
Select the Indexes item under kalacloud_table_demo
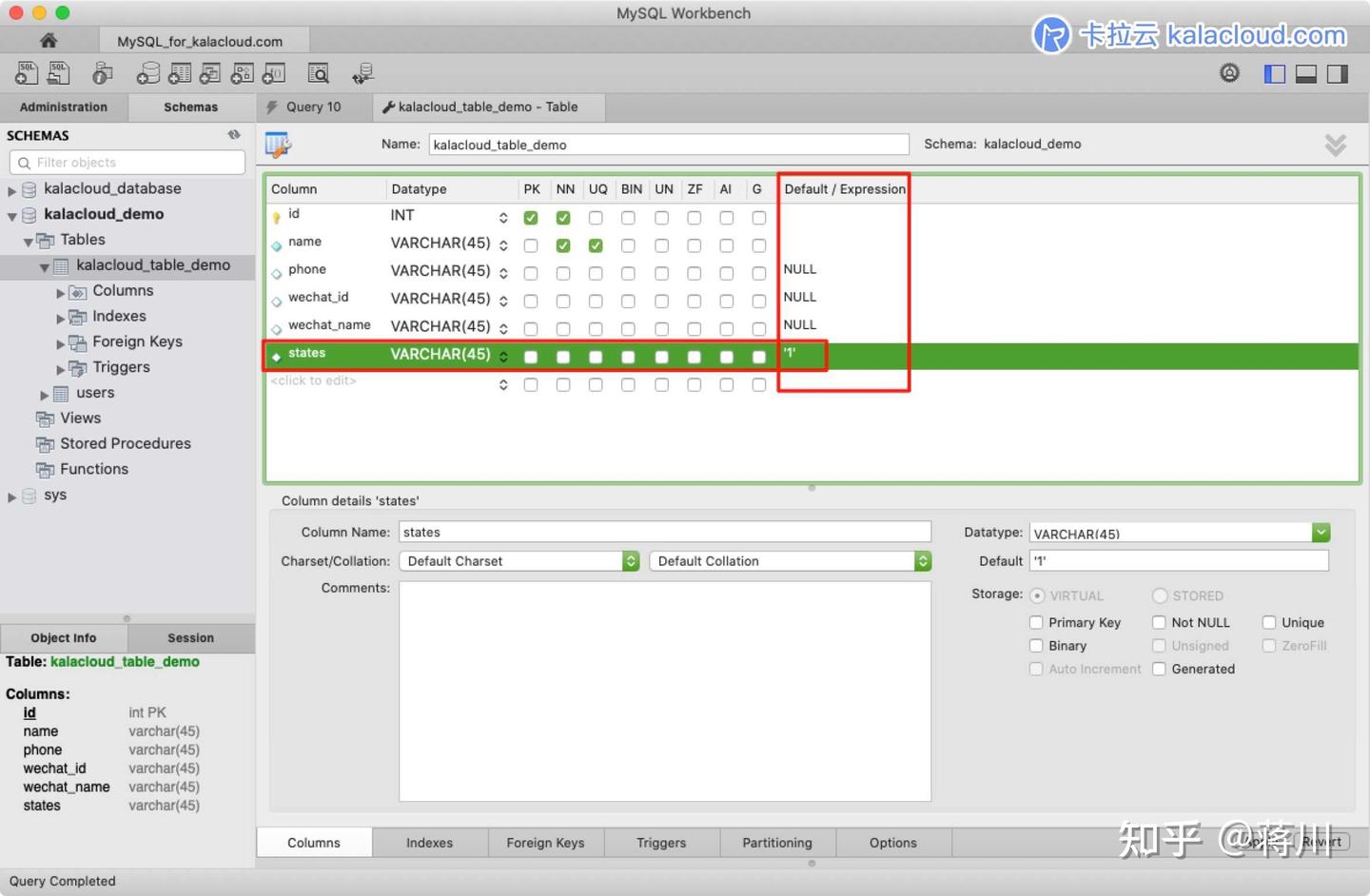click(x=119, y=316)
